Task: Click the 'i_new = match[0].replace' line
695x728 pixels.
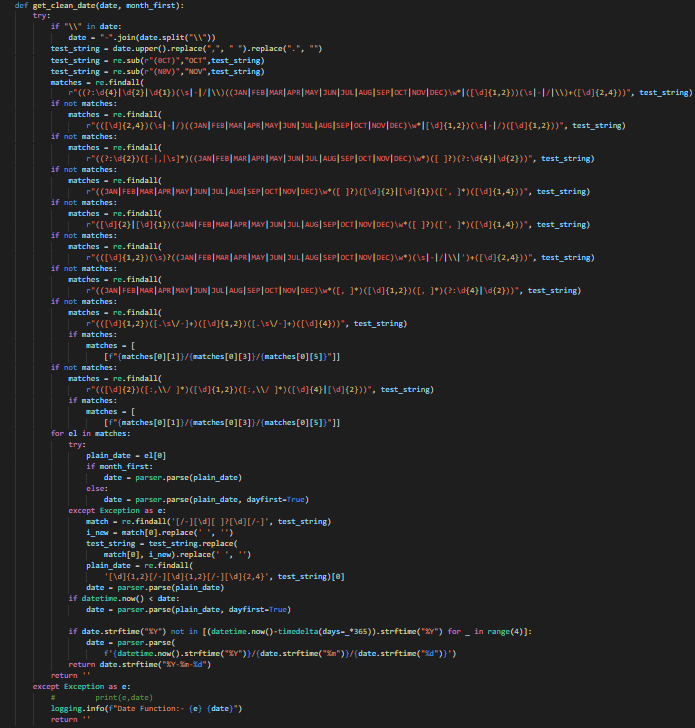Action: [160, 533]
